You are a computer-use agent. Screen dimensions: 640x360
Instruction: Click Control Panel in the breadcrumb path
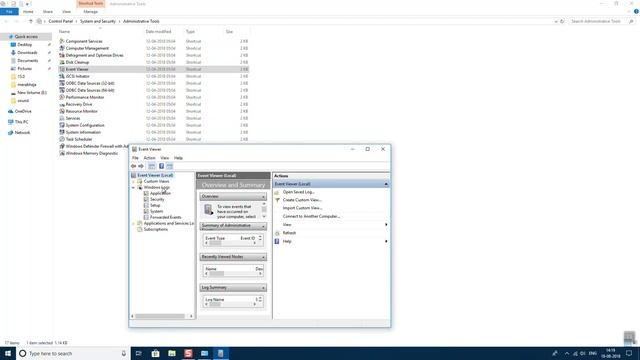(60, 21)
